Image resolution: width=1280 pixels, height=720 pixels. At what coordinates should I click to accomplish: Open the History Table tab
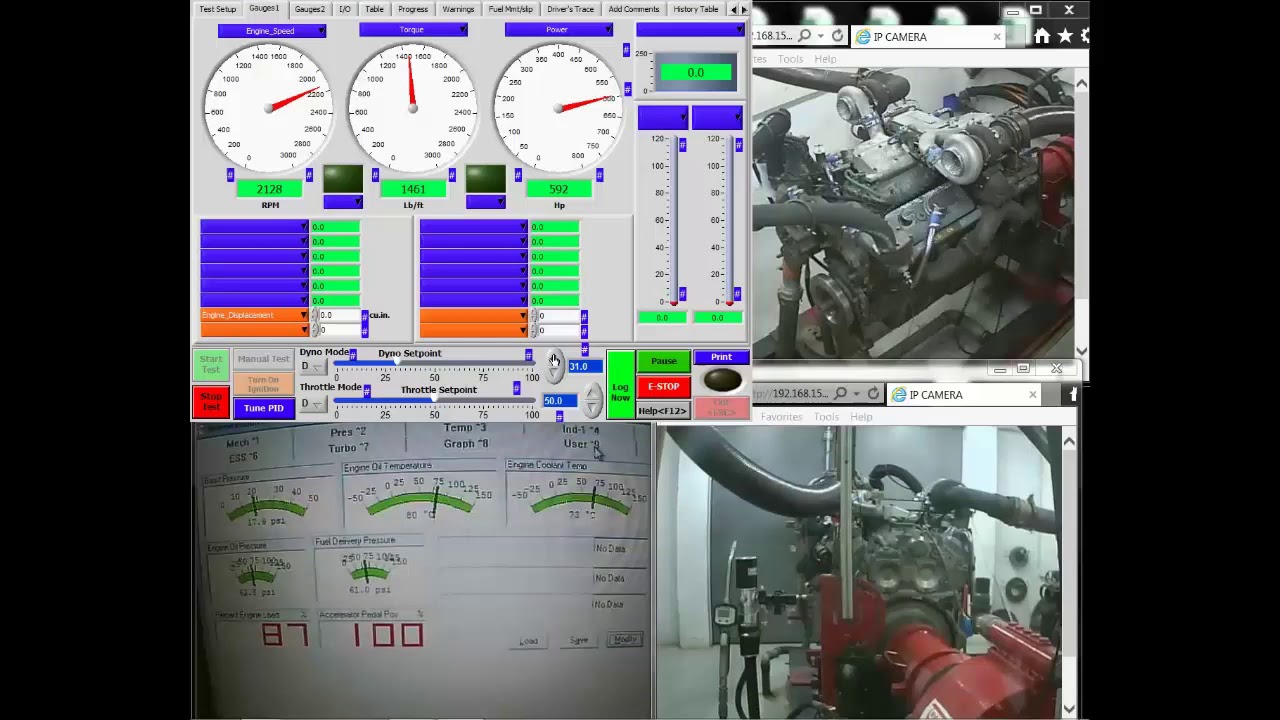pyautogui.click(x=695, y=9)
